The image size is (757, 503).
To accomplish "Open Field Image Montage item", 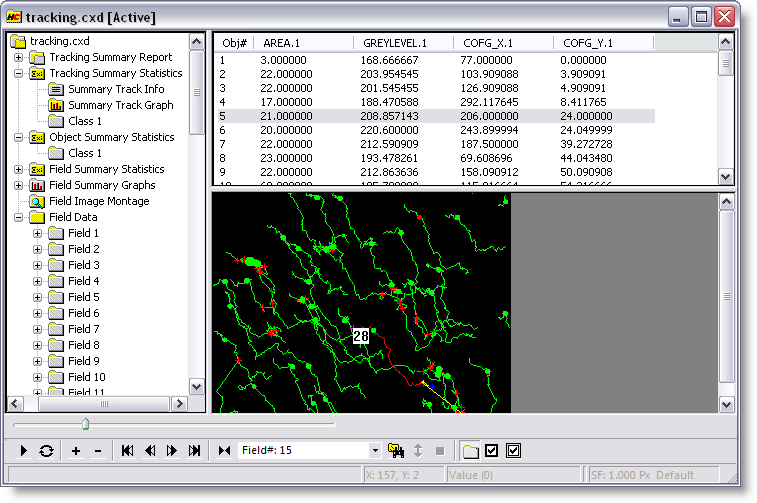I will 99,201.
